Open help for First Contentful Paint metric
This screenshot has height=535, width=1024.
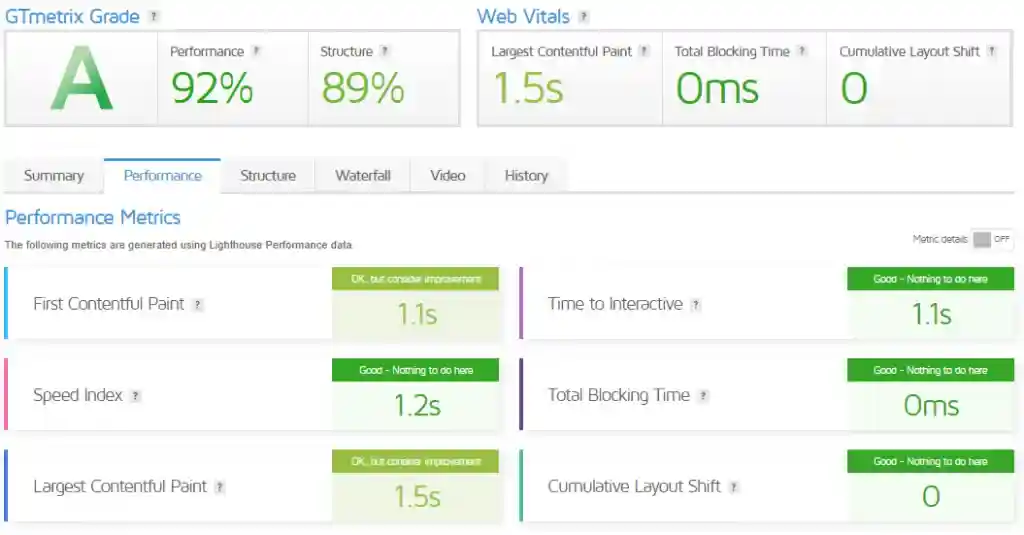[x=198, y=305]
